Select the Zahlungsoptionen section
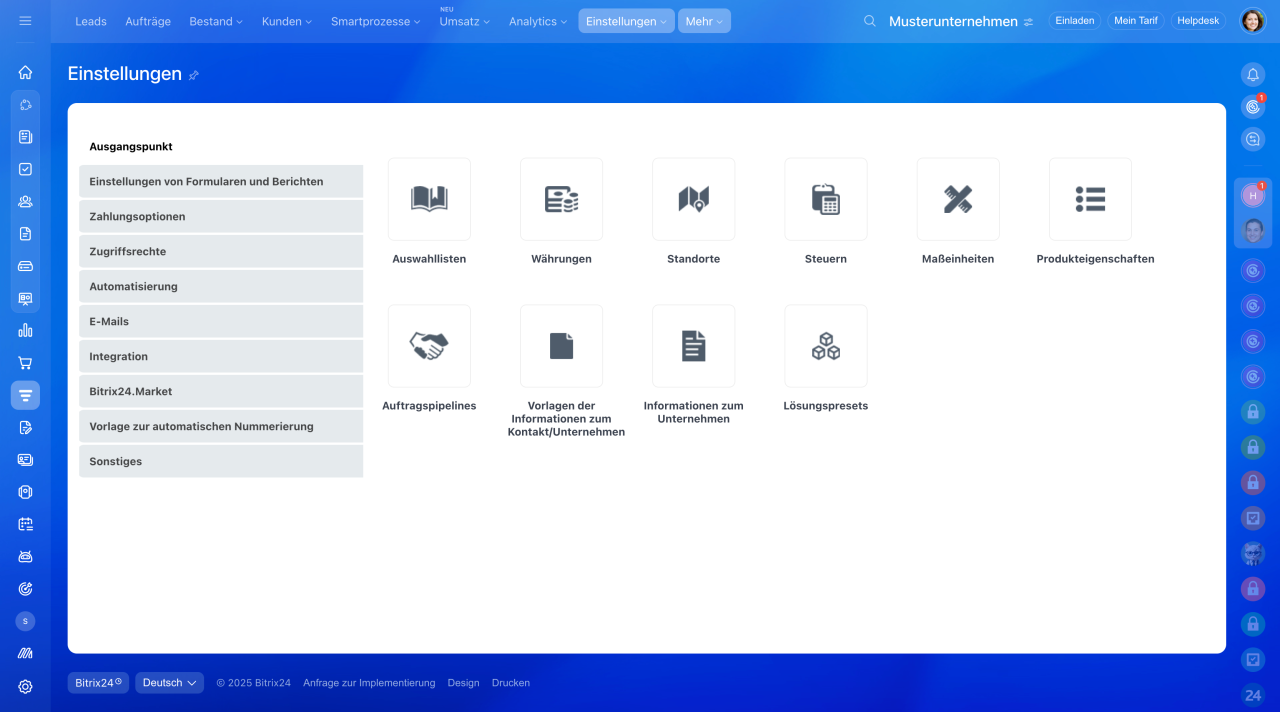The width and height of the screenshot is (1280, 712). 221,216
